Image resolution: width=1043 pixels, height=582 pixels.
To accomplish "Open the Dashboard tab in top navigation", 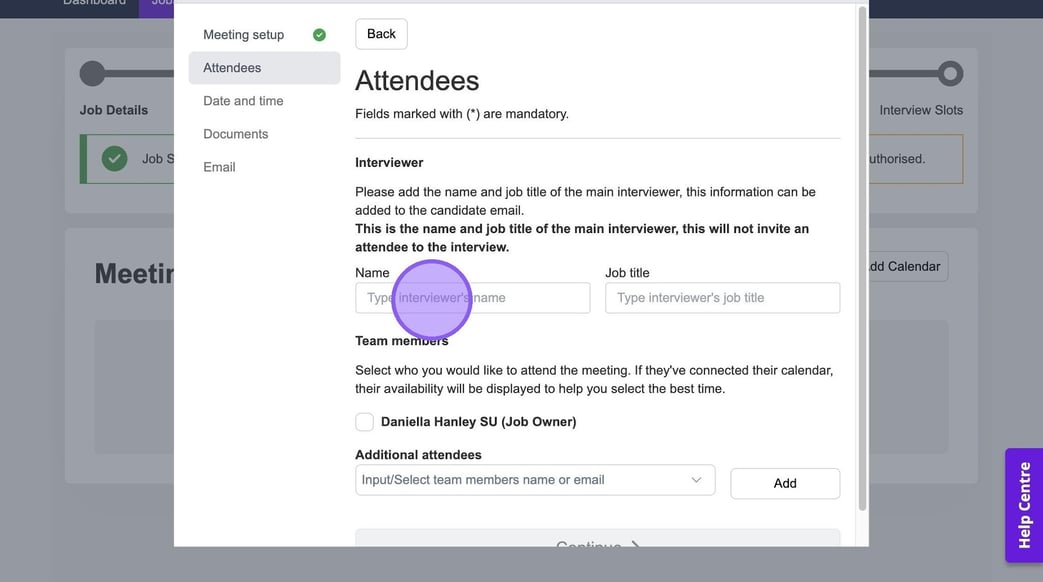I will [95, 3].
